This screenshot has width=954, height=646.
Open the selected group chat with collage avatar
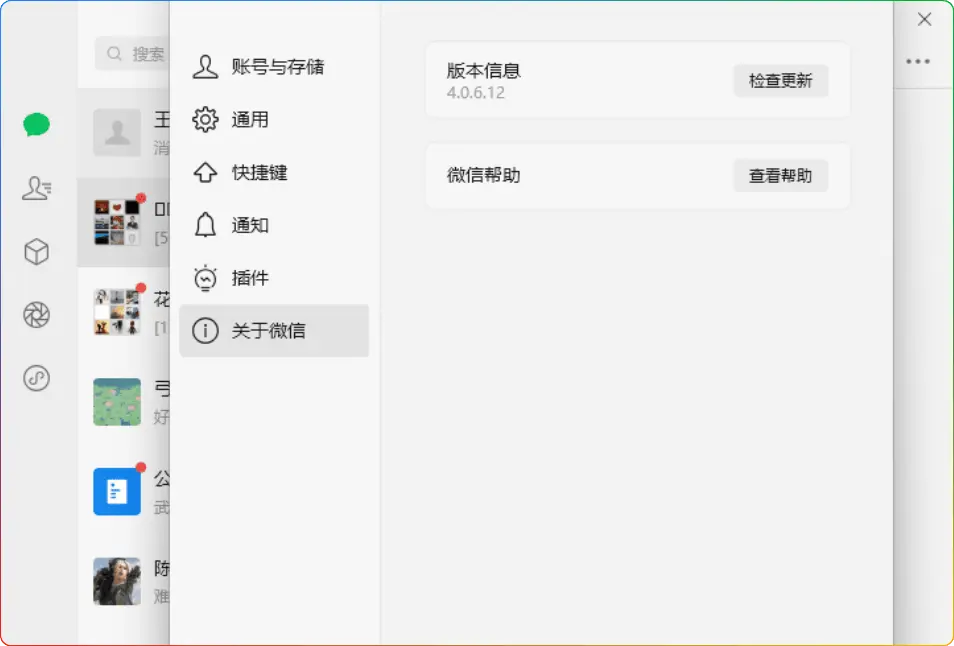[124, 222]
